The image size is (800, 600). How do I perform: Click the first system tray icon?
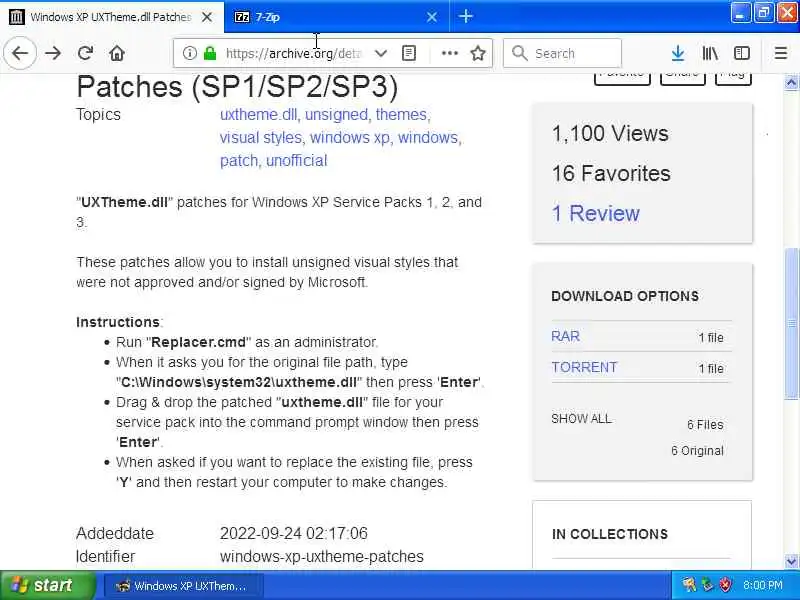point(689,585)
